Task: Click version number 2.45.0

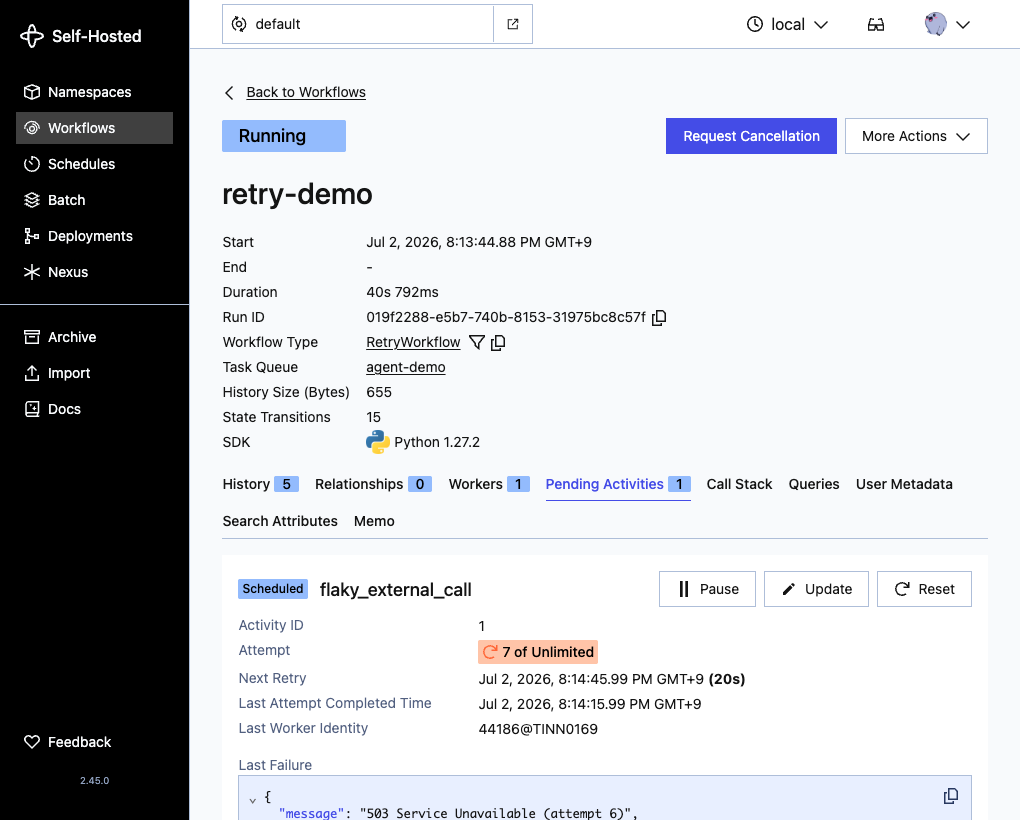Action: tap(94, 780)
